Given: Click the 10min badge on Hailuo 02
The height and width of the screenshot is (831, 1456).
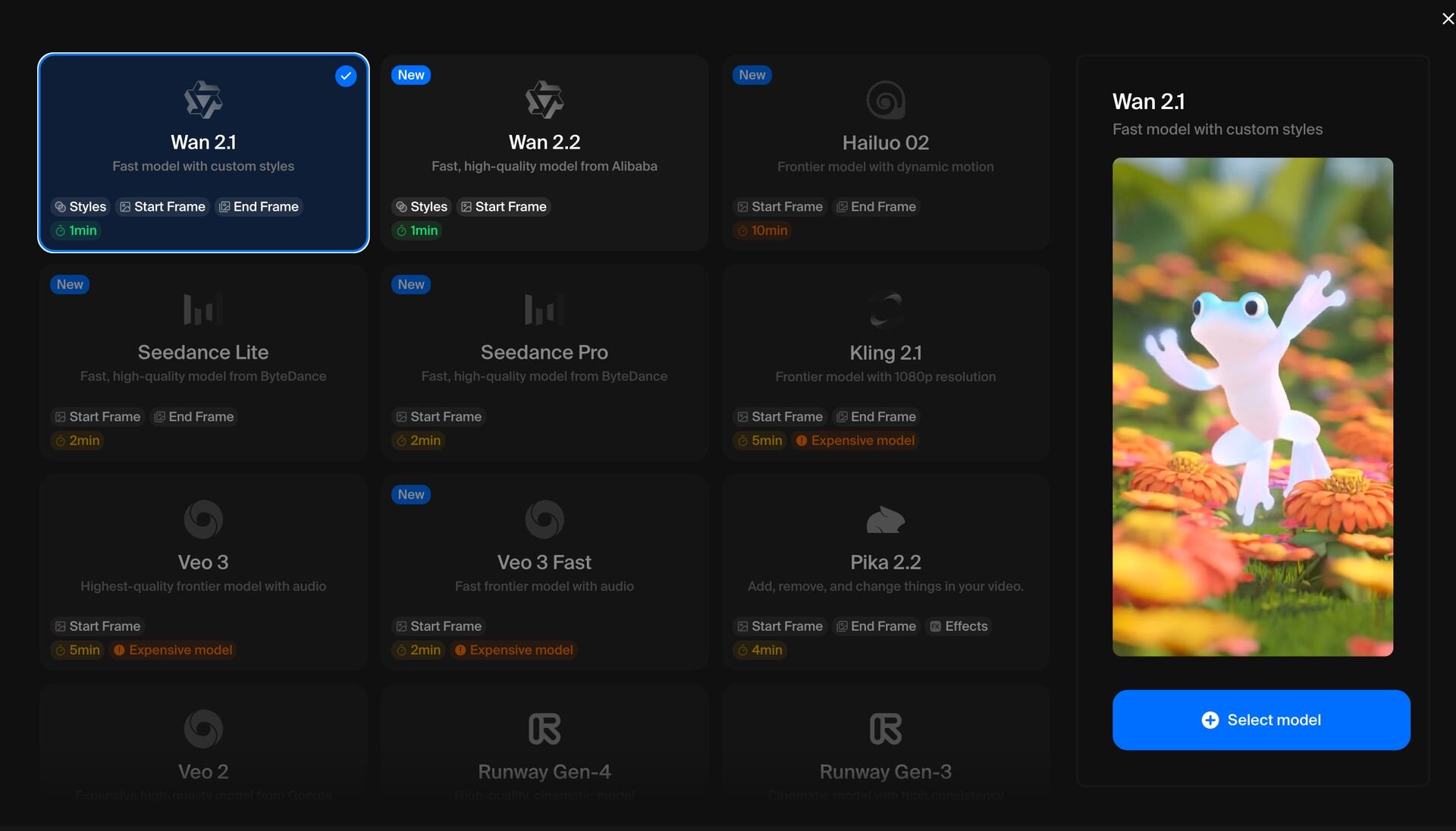Looking at the screenshot, I should [x=762, y=230].
